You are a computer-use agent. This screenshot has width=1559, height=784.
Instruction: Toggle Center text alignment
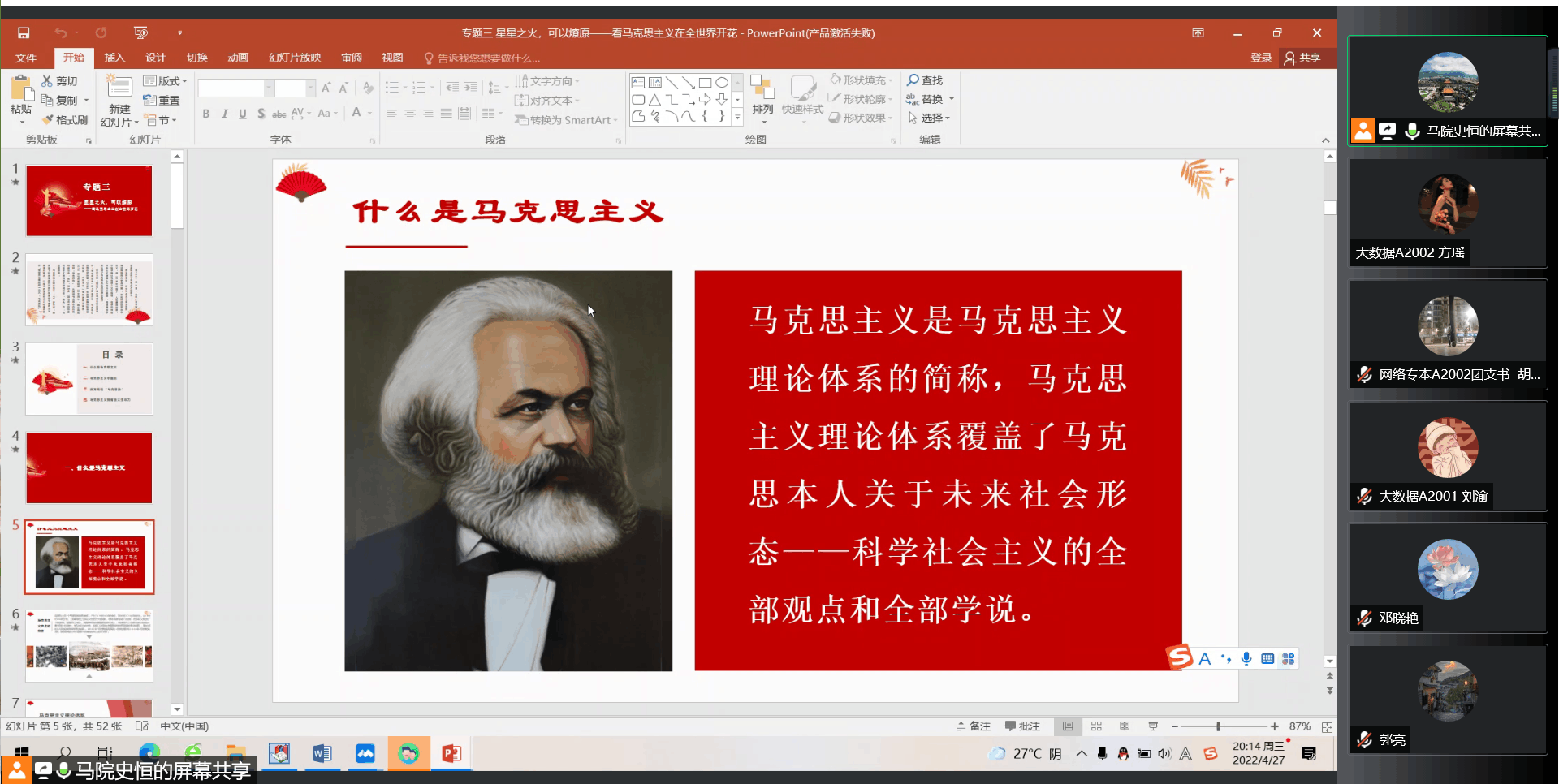click(410, 114)
